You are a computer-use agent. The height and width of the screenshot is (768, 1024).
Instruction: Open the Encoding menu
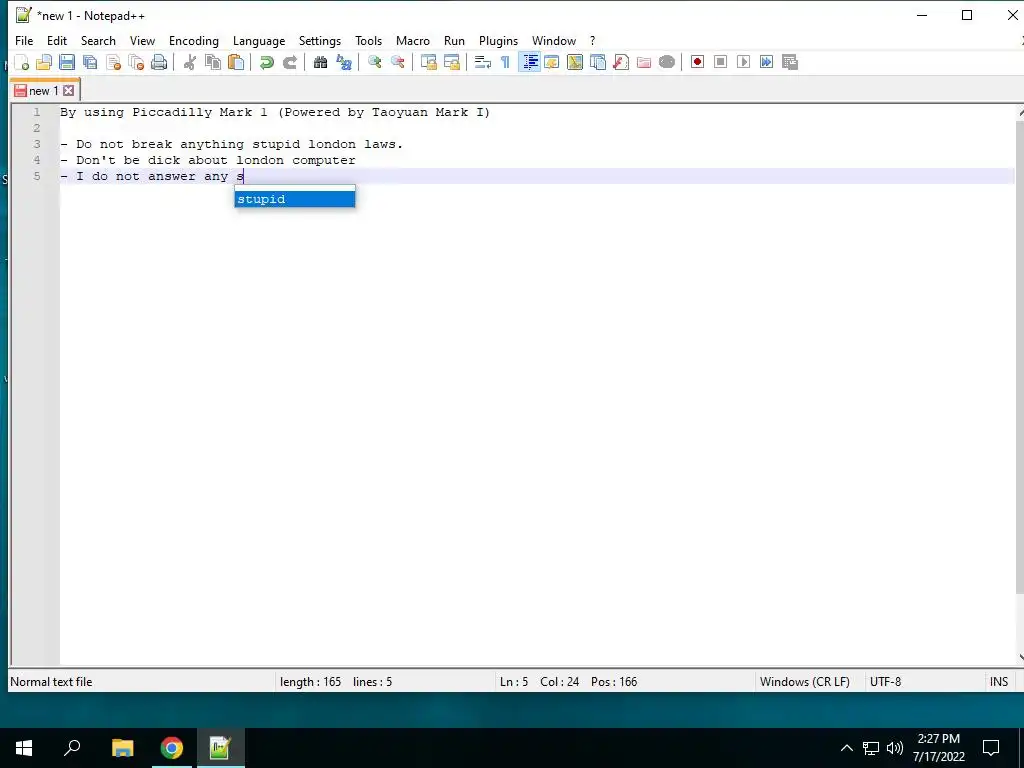coord(194,40)
